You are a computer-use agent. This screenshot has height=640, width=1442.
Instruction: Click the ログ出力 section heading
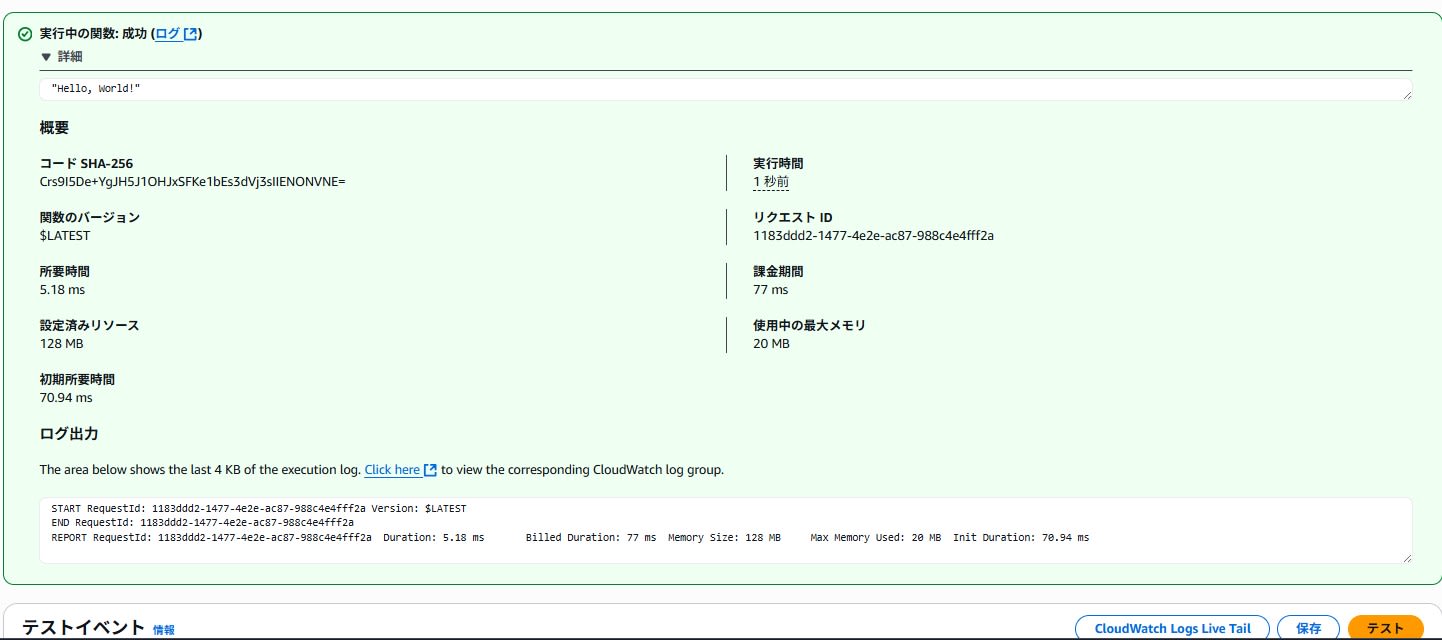(x=69, y=434)
